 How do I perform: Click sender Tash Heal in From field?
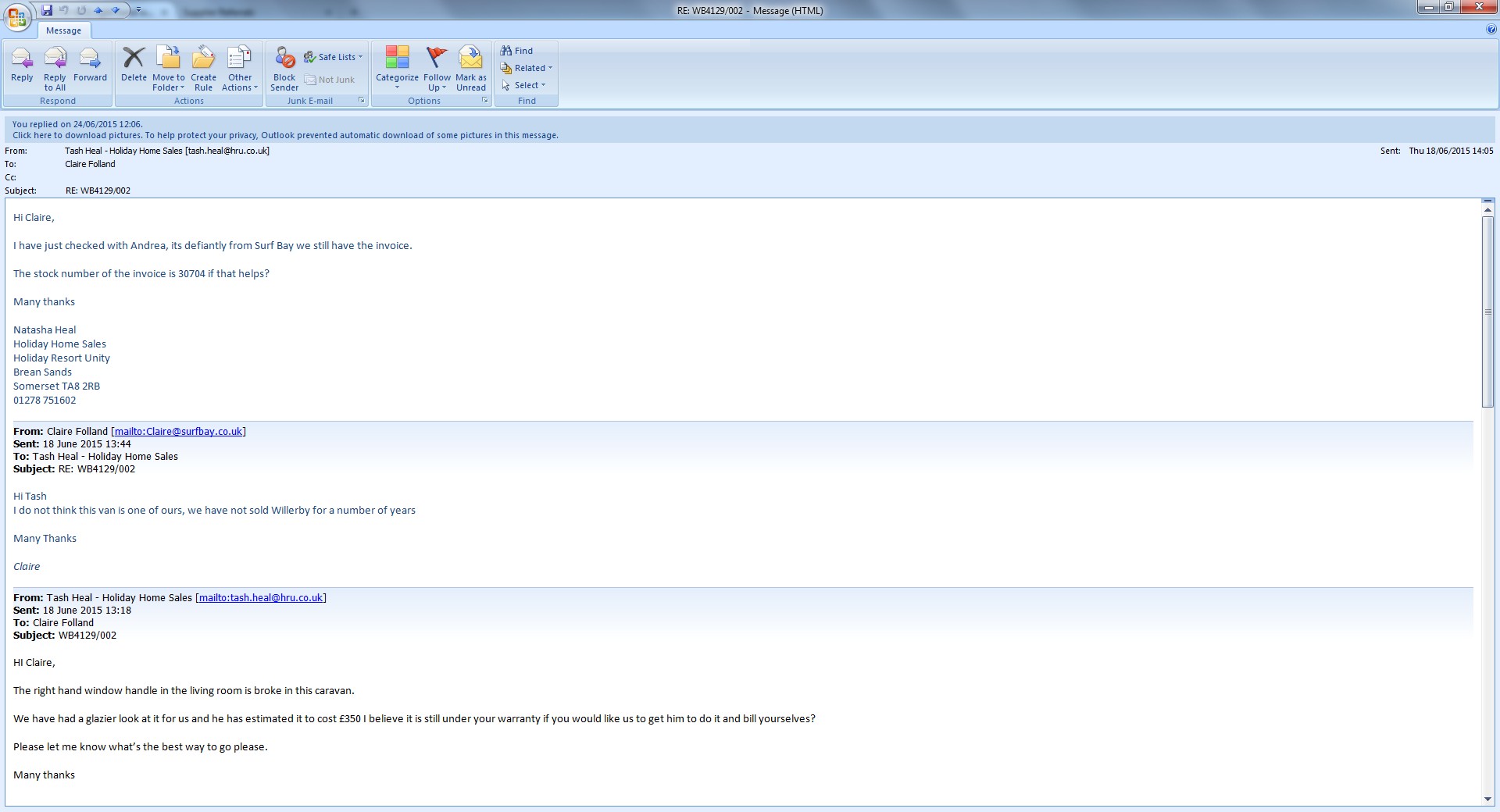(167, 151)
